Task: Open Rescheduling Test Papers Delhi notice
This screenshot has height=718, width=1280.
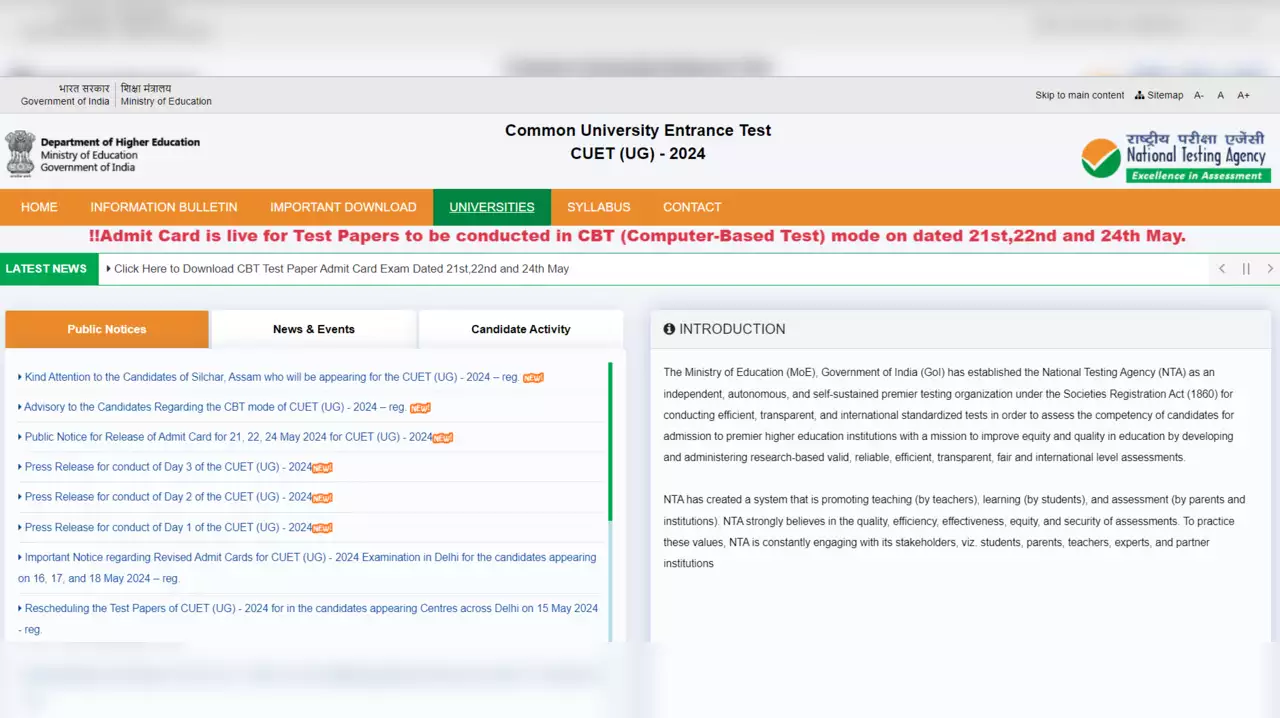Action: 308,619
